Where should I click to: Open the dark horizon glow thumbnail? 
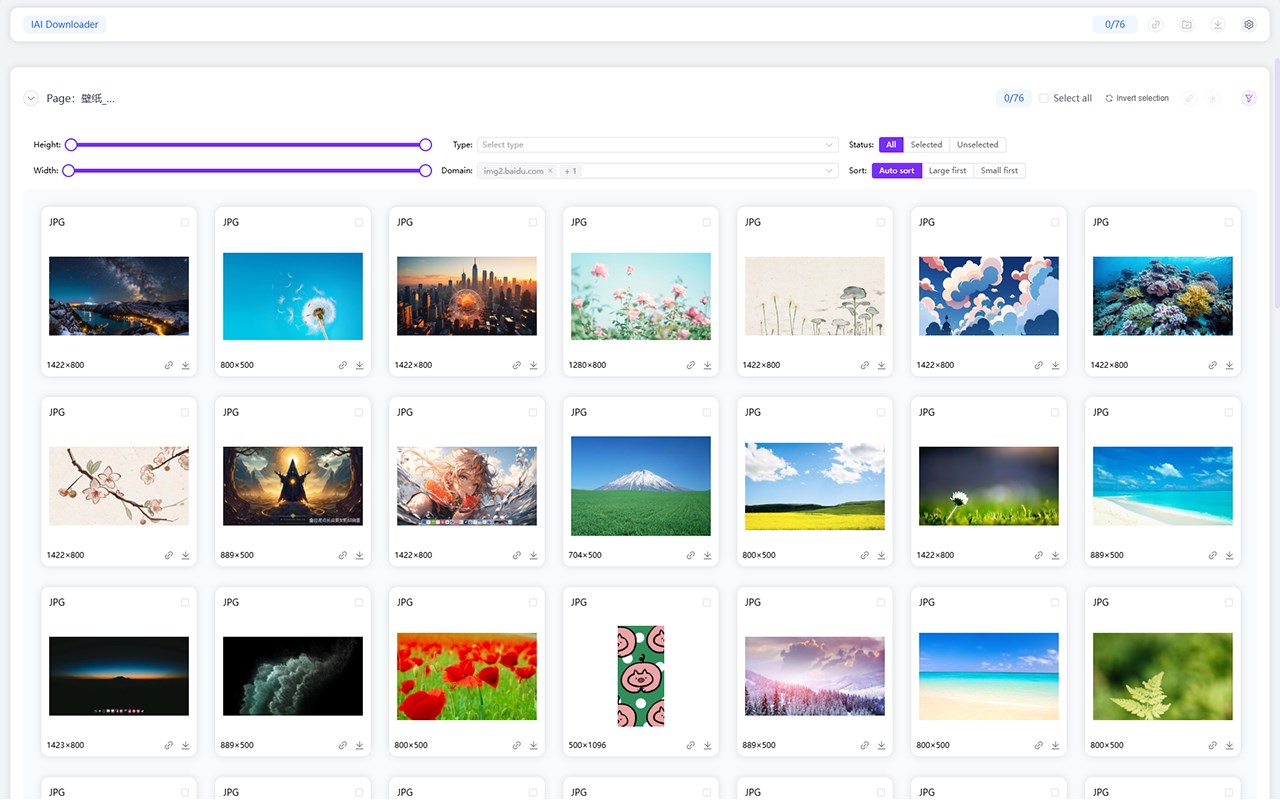click(x=119, y=676)
